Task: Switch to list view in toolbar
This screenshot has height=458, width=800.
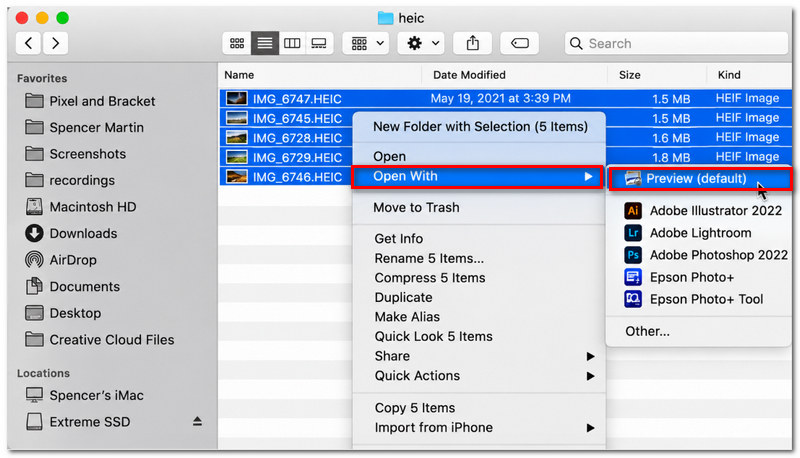Action: 264,43
